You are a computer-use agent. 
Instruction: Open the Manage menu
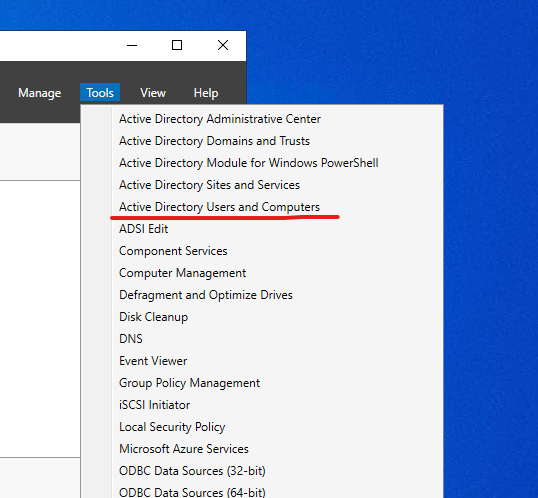39,93
